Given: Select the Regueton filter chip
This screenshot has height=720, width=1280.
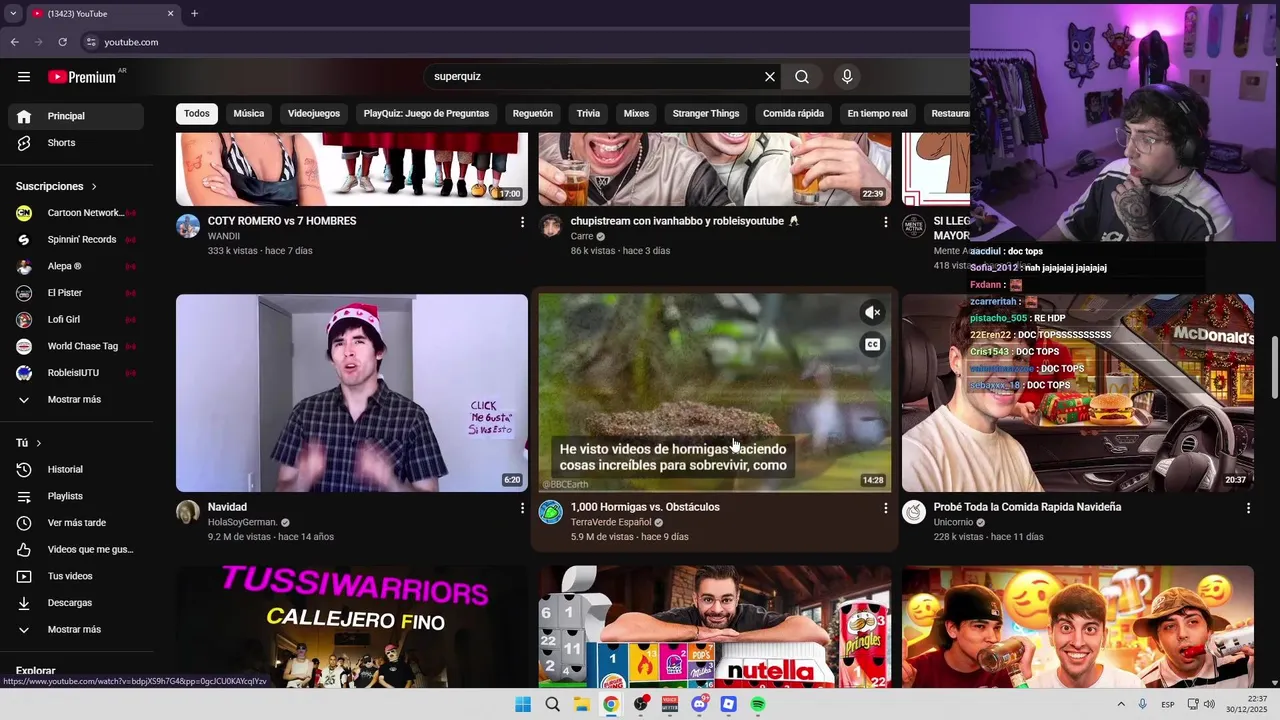Looking at the screenshot, I should point(533,114).
